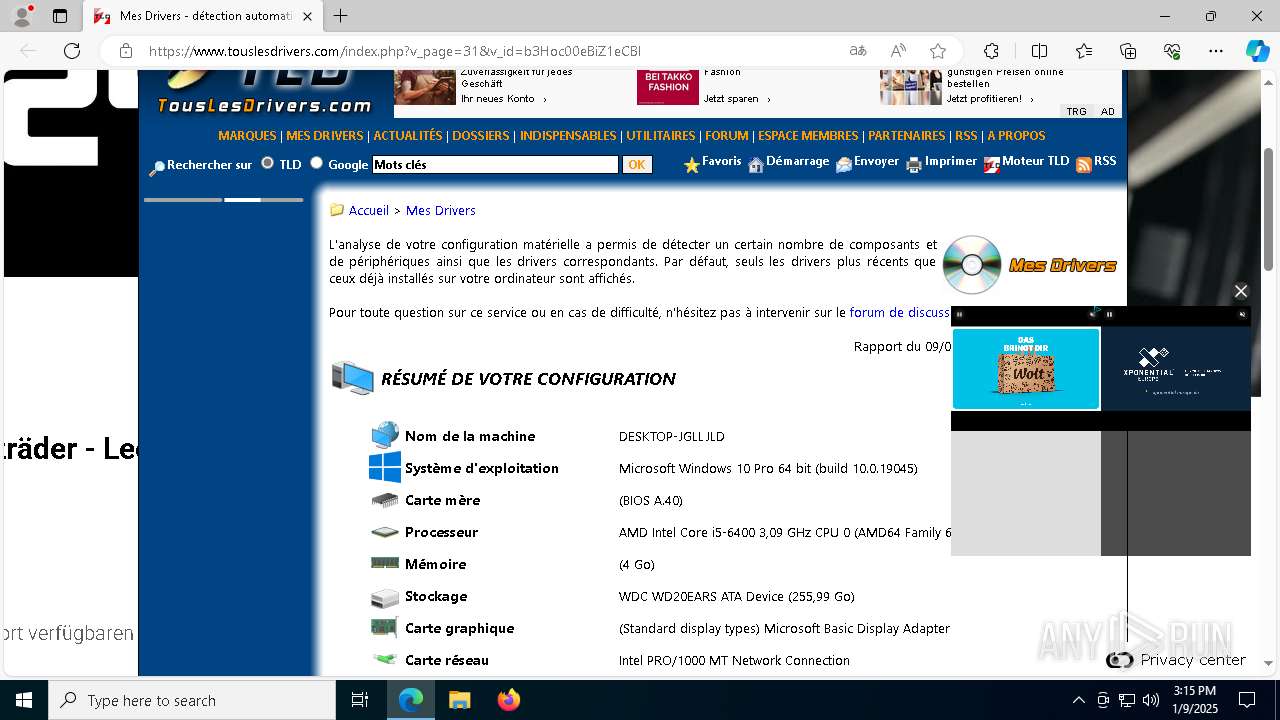Select the TLD search radio button
This screenshot has height=720, width=1280.
[x=268, y=163]
